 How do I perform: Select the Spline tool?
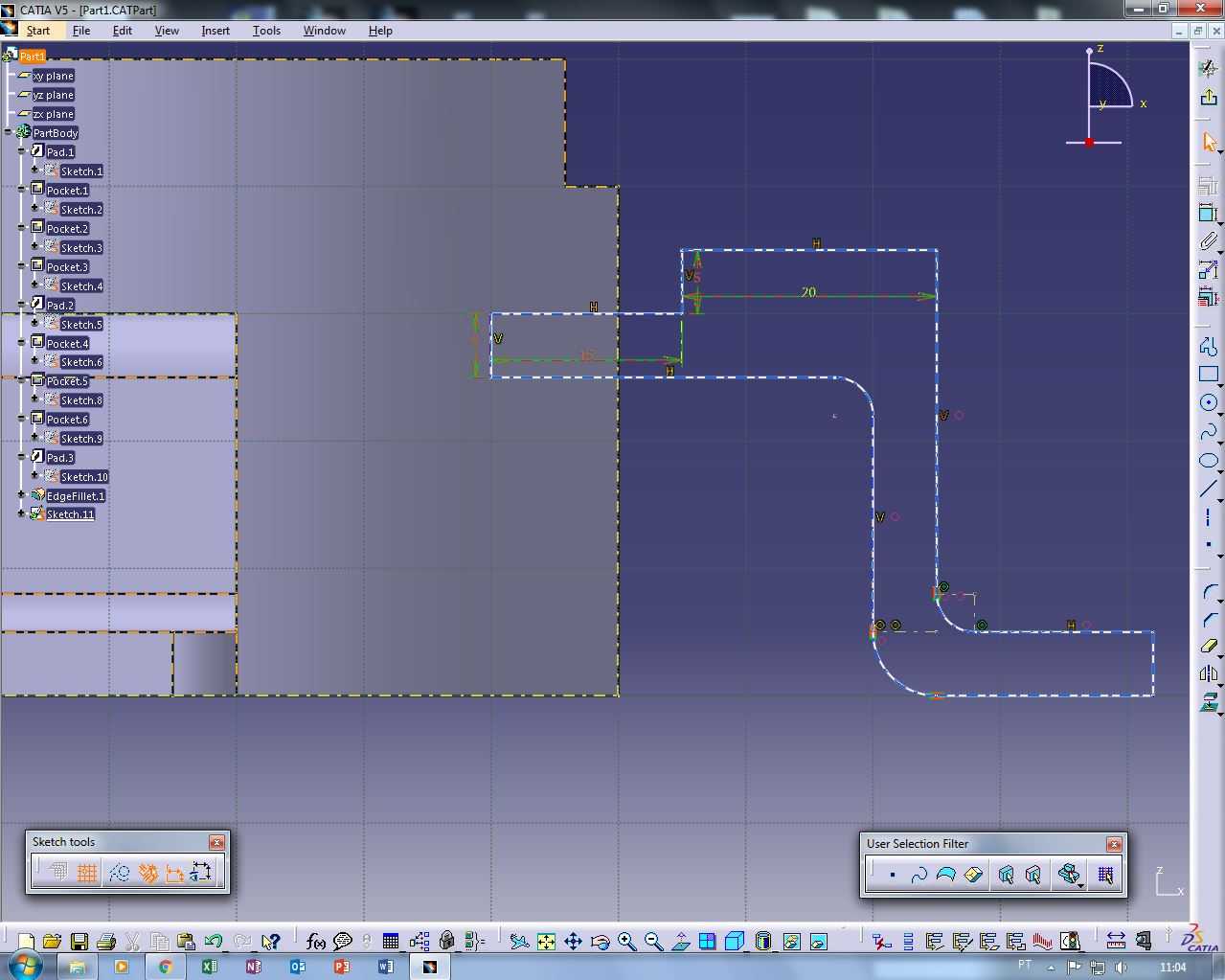point(1209,432)
